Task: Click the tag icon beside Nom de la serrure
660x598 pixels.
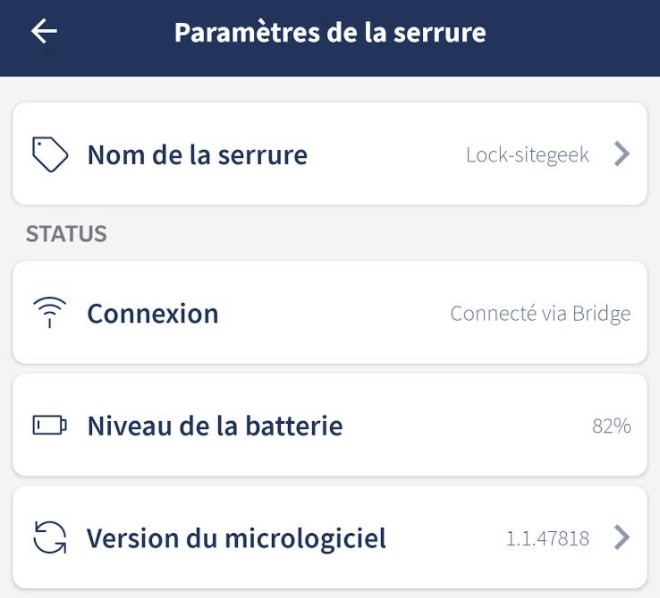Action: tap(50, 155)
